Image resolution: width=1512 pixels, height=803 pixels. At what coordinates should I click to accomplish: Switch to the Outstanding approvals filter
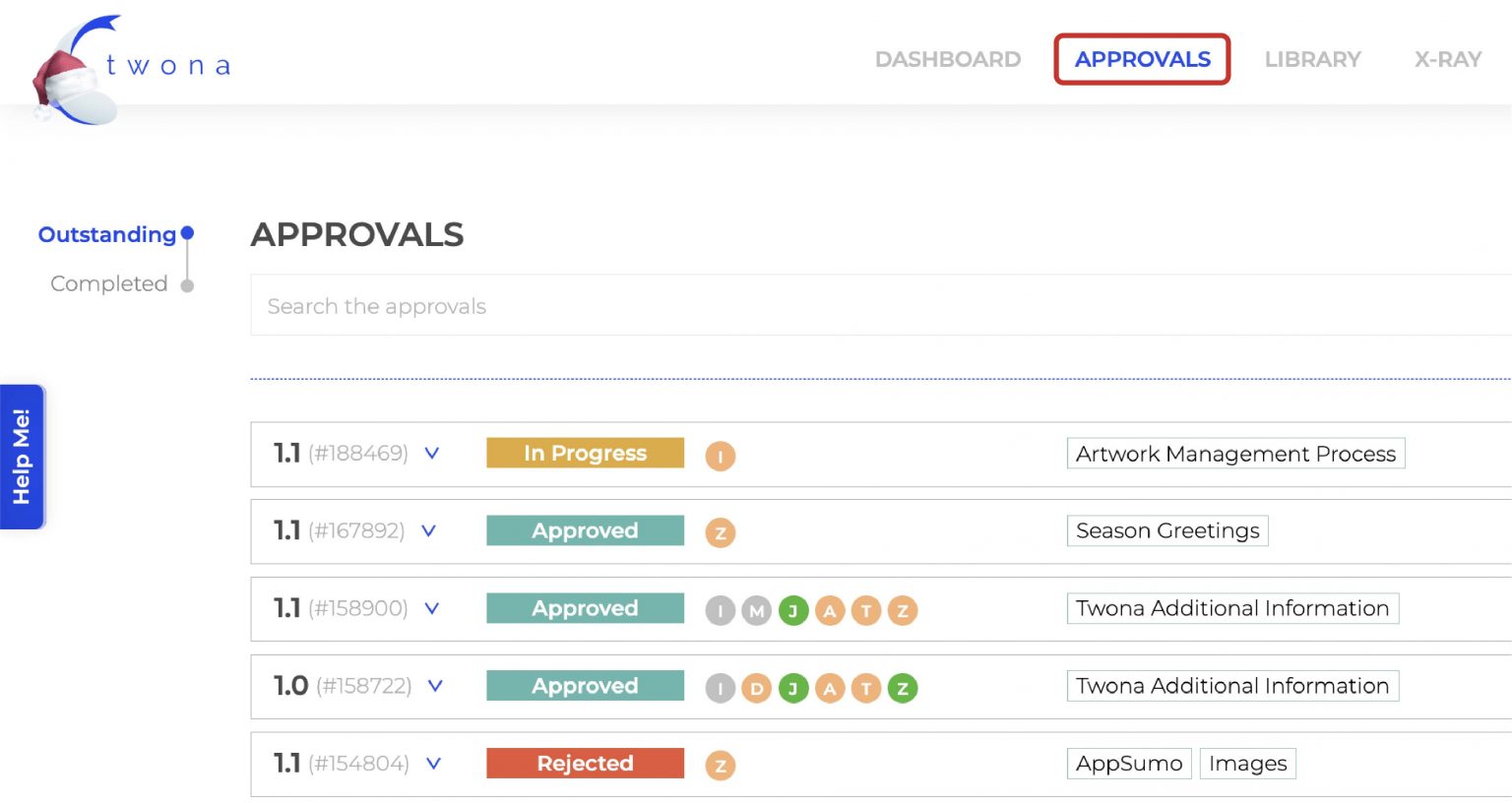[x=107, y=234]
